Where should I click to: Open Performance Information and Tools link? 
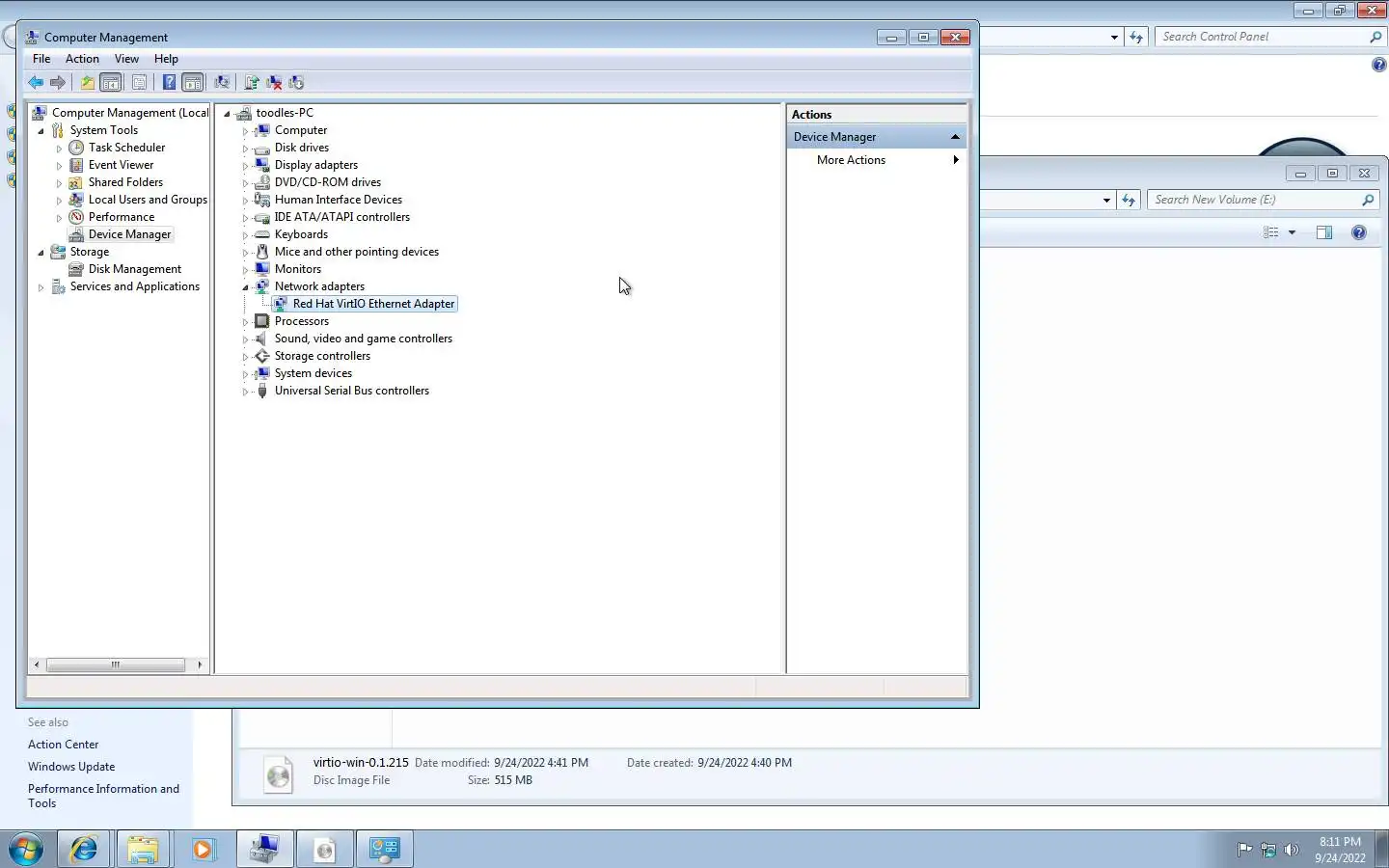point(103,796)
